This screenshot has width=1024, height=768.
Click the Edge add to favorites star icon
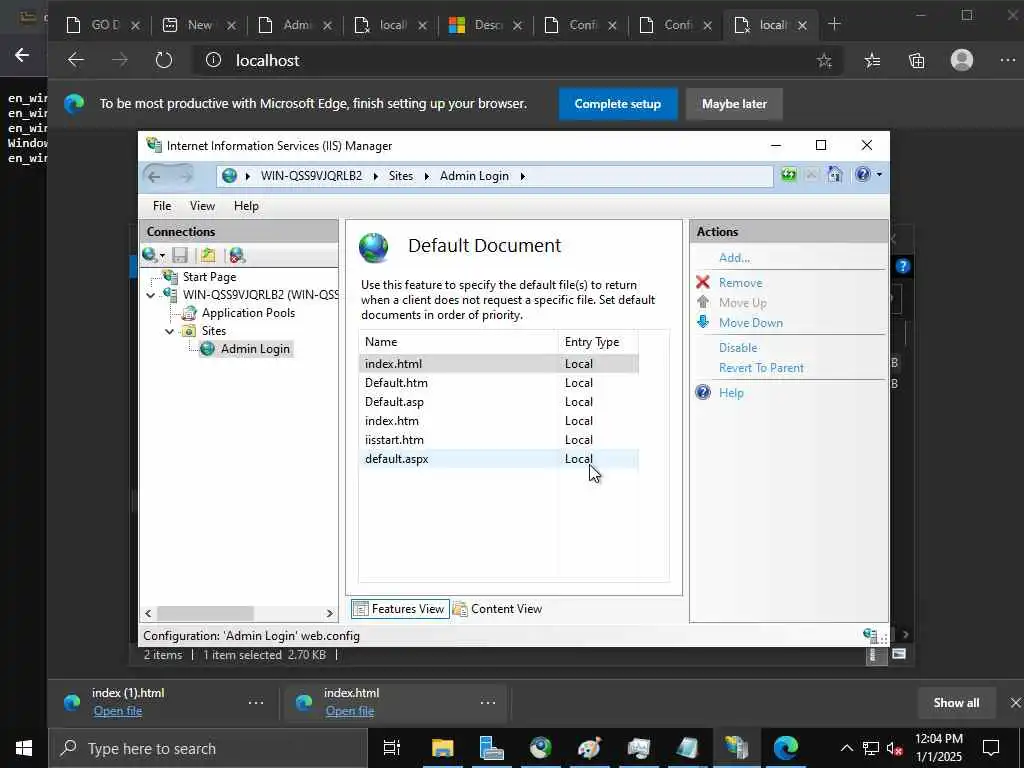pyautogui.click(x=824, y=61)
